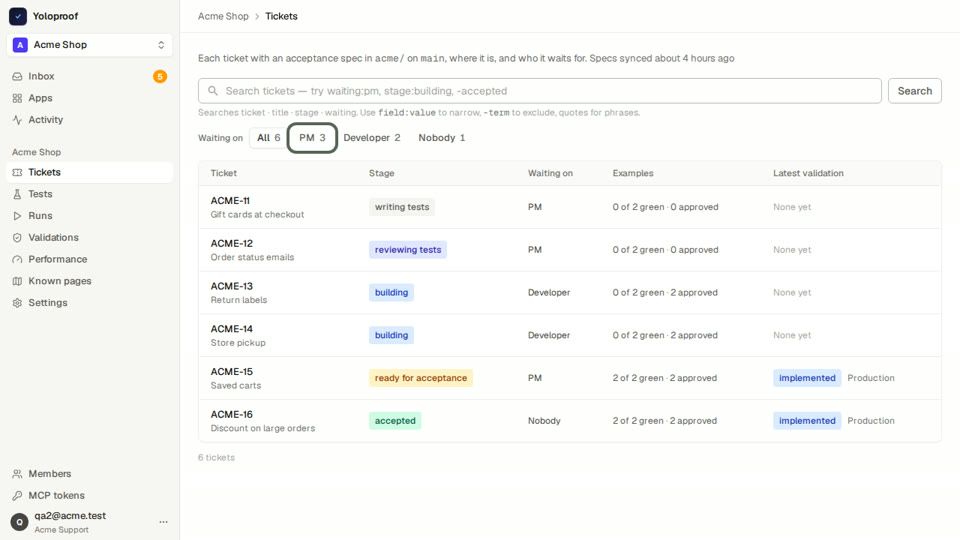Image resolution: width=960 pixels, height=540 pixels.
Task: Click 'Discount on large orders' ticket title
Action: (x=263, y=429)
